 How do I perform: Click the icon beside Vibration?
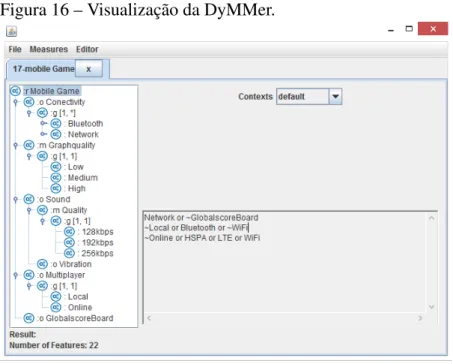click(x=42, y=264)
